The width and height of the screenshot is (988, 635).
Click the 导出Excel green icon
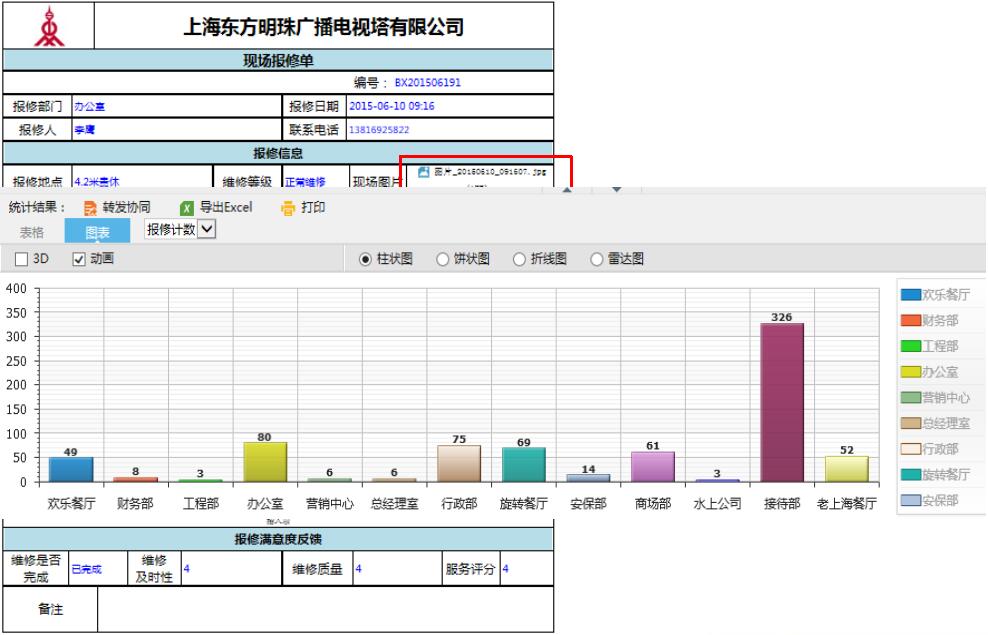[187, 208]
